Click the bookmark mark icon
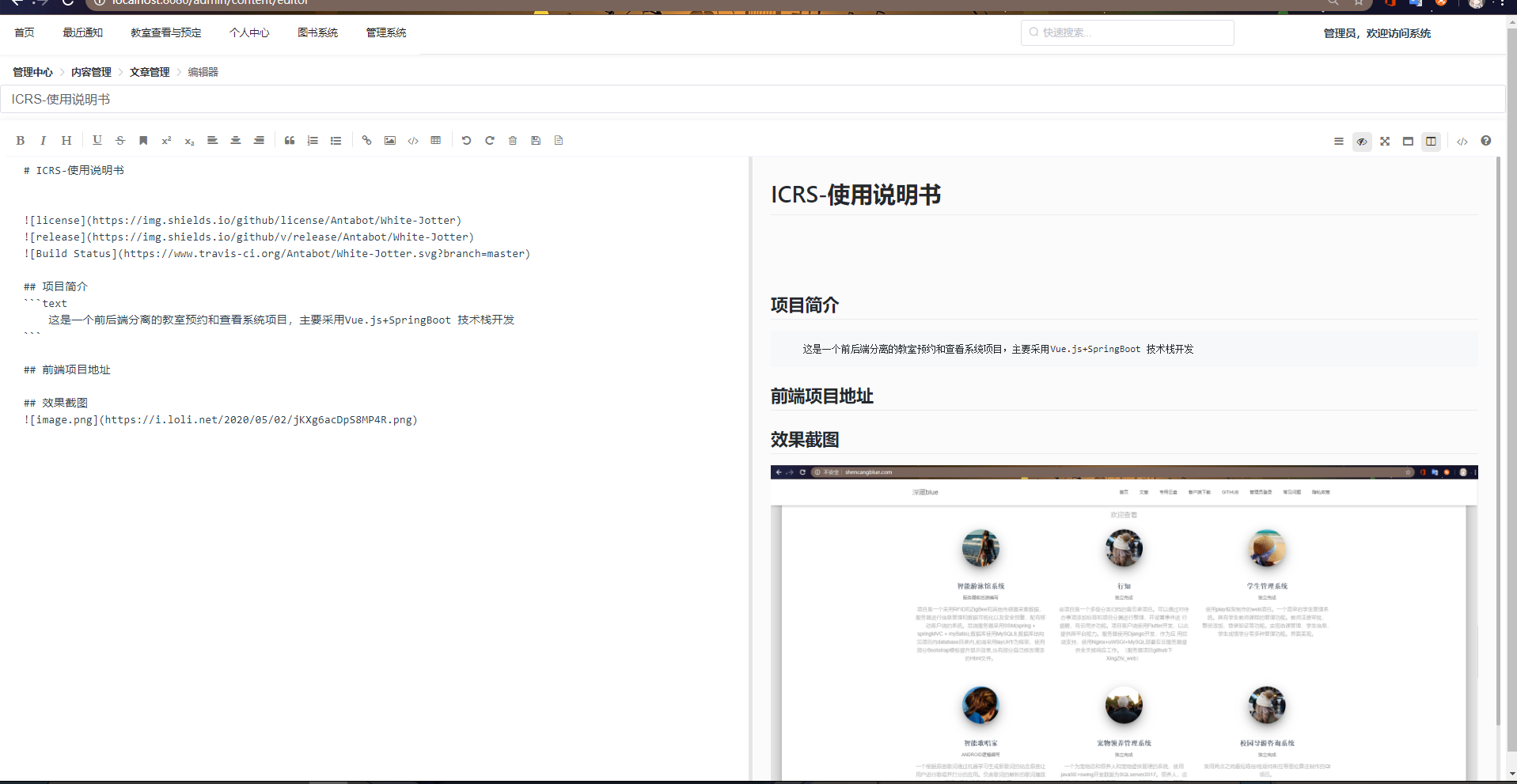The image size is (1517, 784). 143,141
